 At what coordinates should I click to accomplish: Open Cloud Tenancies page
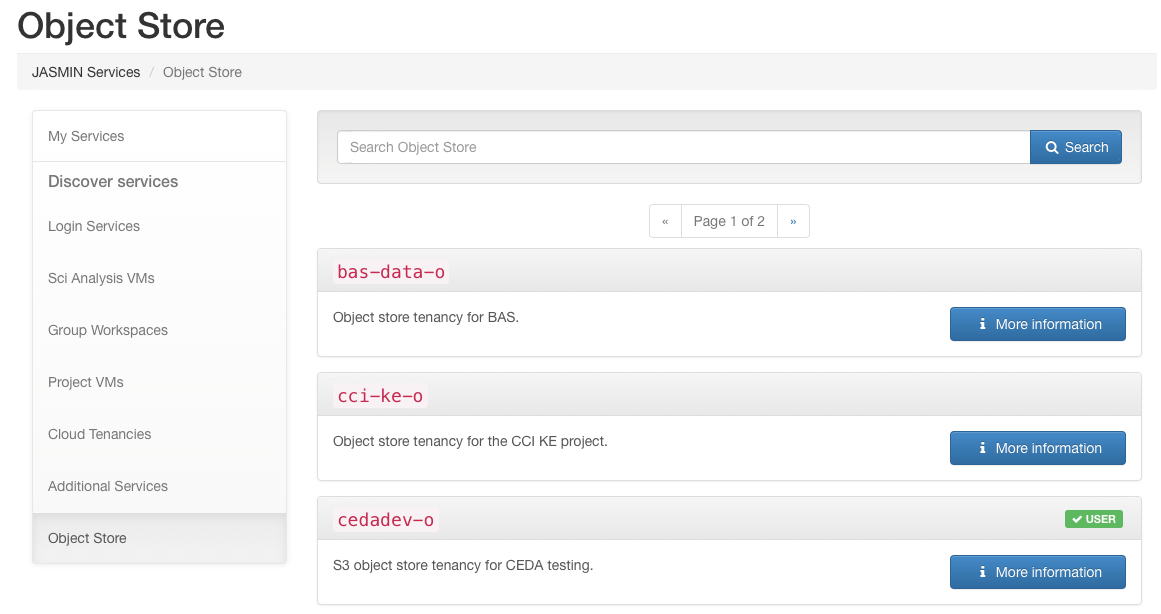(100, 434)
